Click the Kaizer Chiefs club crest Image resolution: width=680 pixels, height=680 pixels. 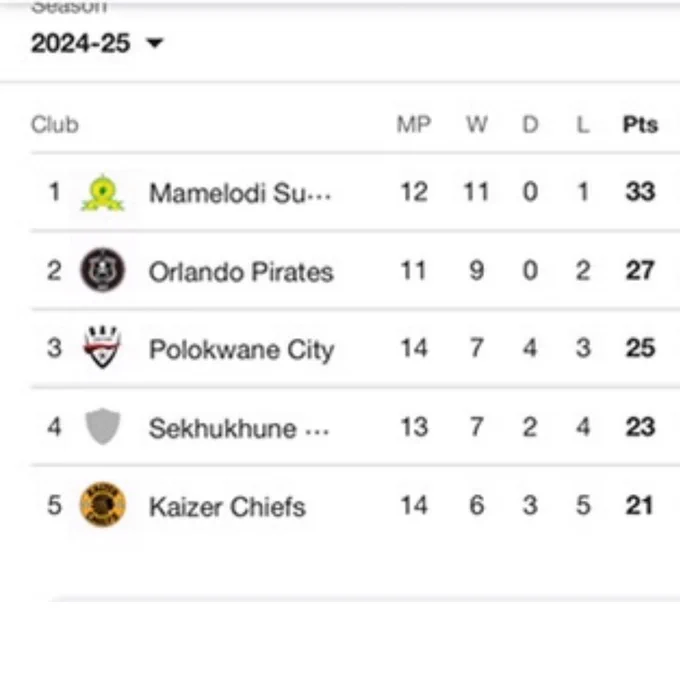click(x=102, y=505)
